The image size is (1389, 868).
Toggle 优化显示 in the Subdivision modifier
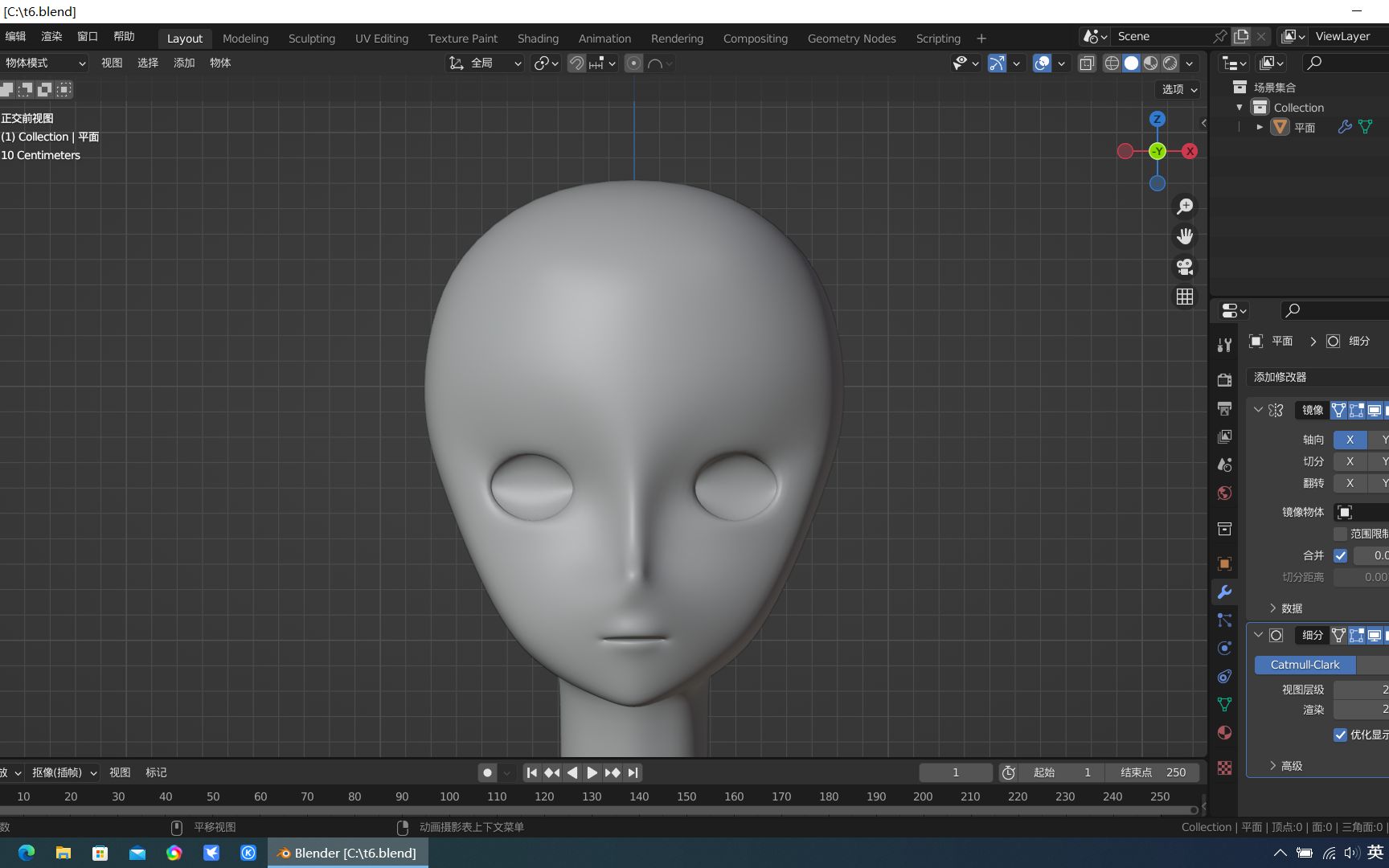1340,735
